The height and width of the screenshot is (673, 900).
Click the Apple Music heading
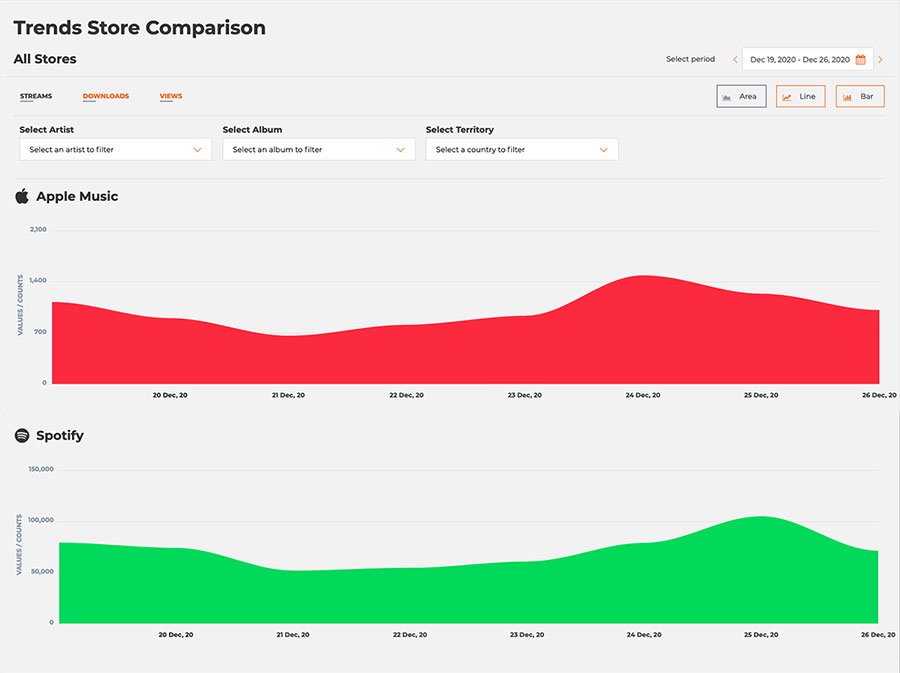click(77, 197)
